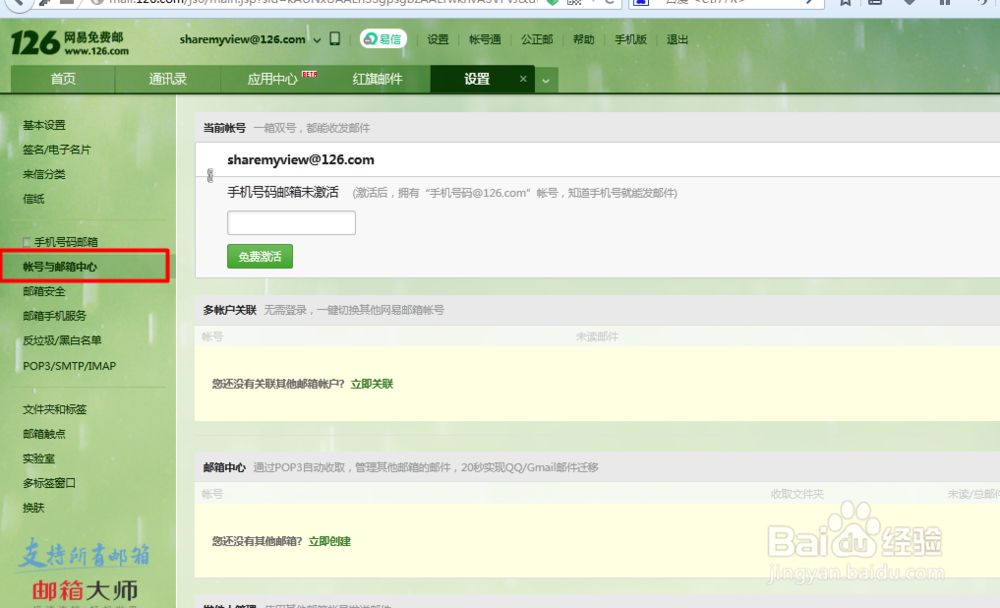
Task: Click 设置 link in top header
Action: [438, 40]
